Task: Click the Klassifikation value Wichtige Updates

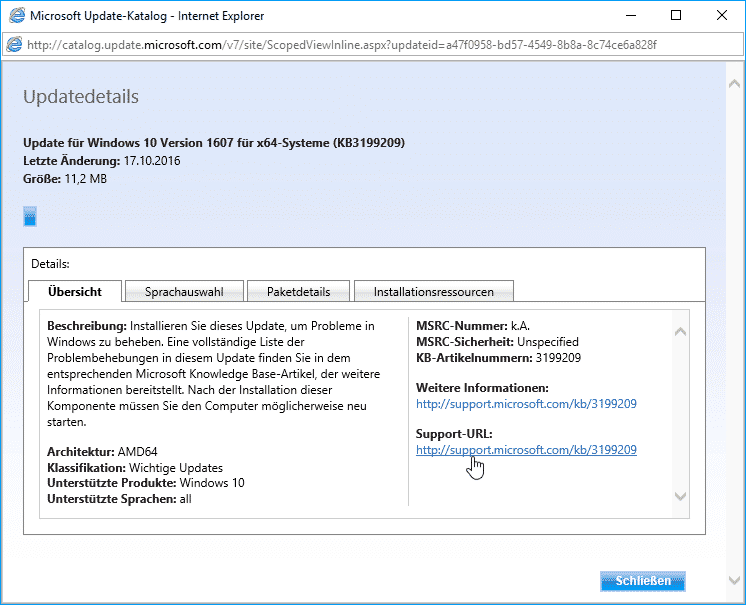Action: point(176,468)
